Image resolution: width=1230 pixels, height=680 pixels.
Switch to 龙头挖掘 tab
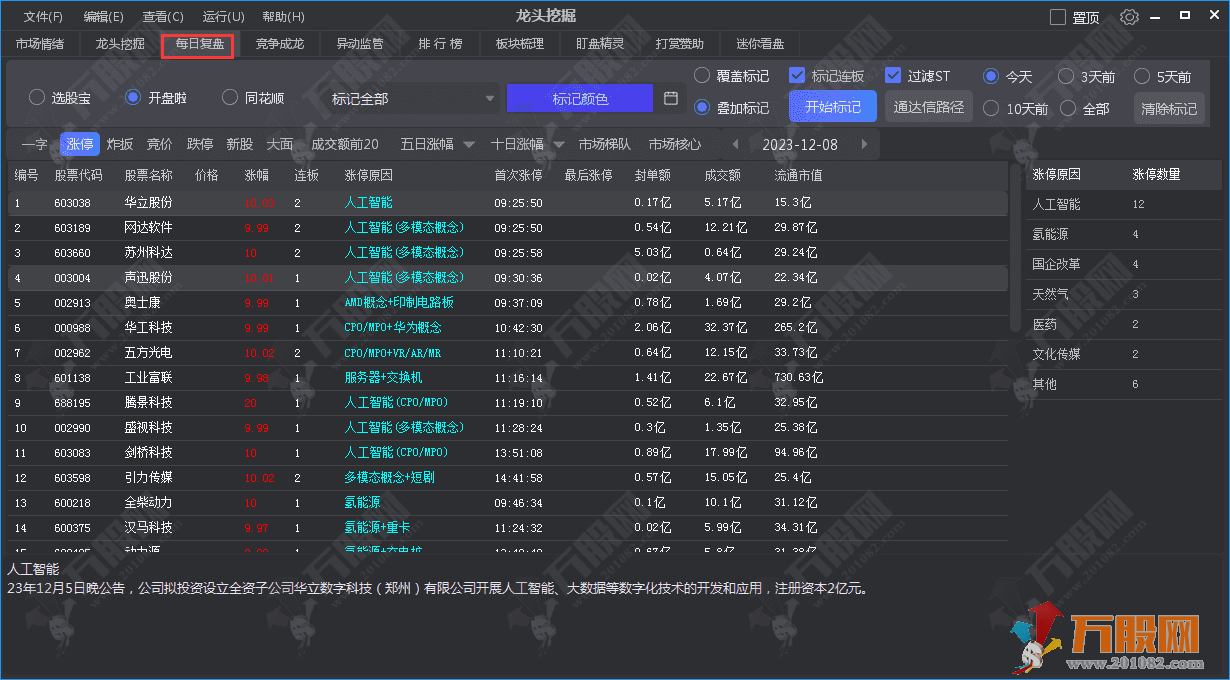coord(120,44)
